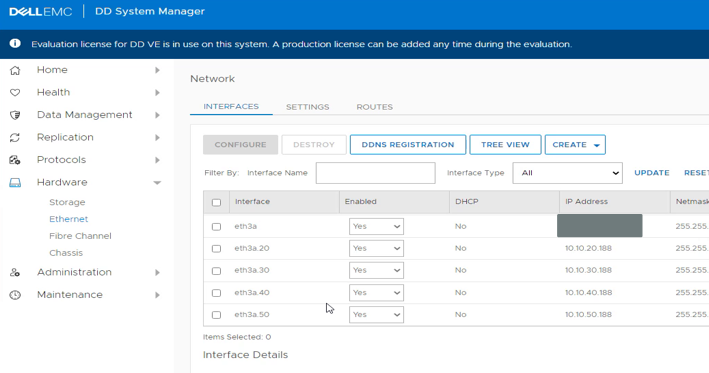This screenshot has width=709, height=373.
Task: Expand the Data Management menu arrow
Action: point(157,115)
